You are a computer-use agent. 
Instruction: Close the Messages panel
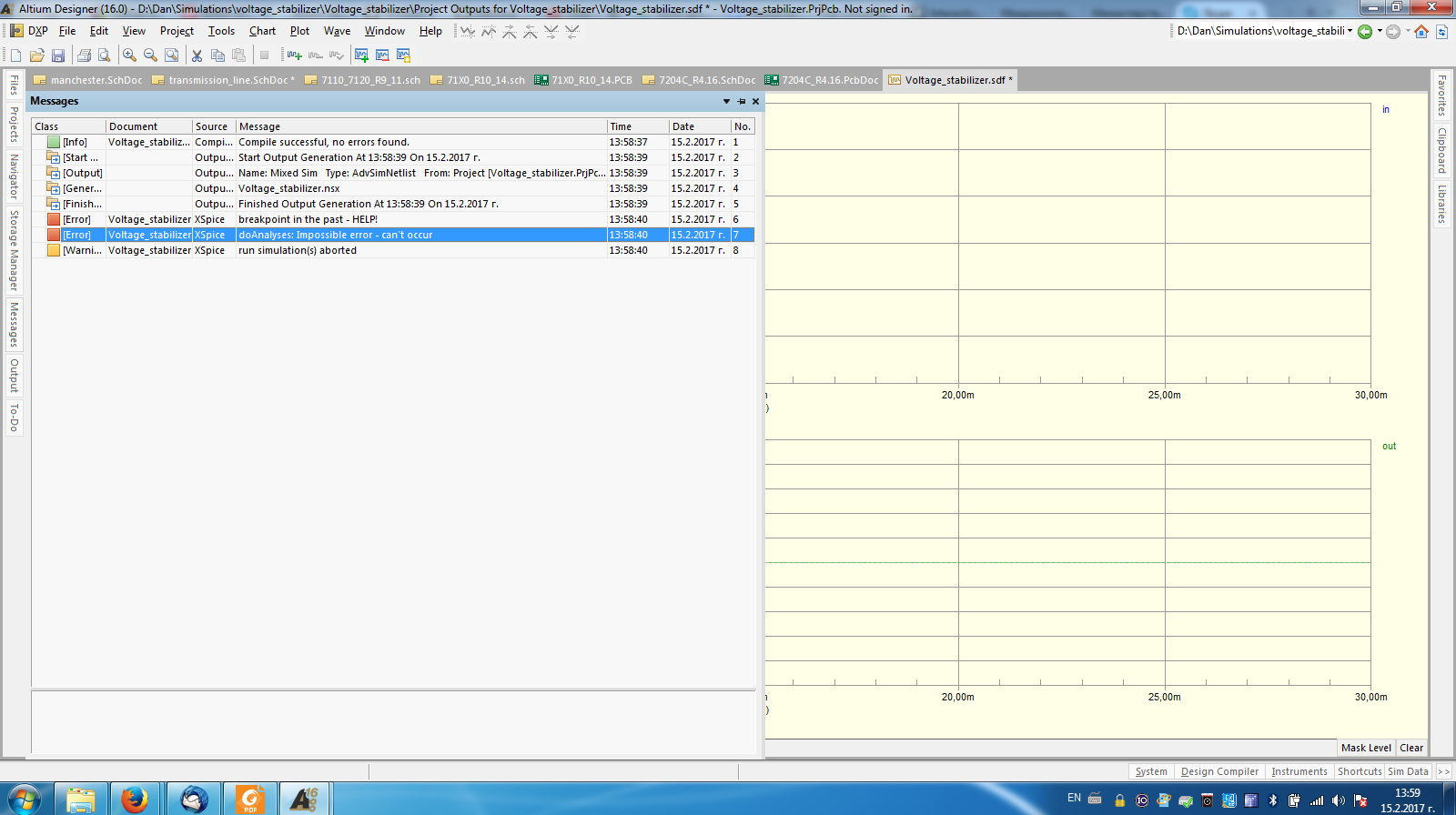[x=755, y=102]
